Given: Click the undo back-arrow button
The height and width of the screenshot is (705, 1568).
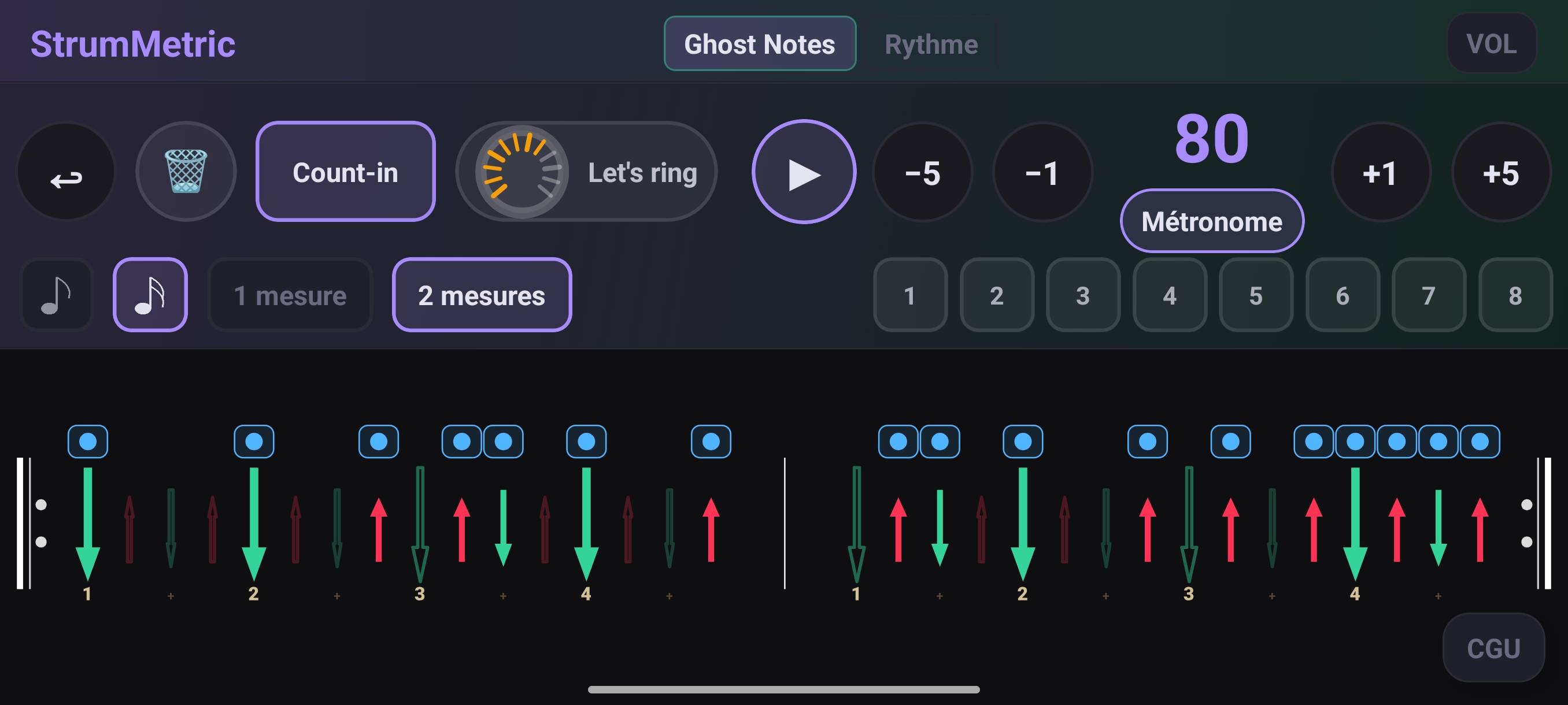Looking at the screenshot, I should (x=66, y=172).
